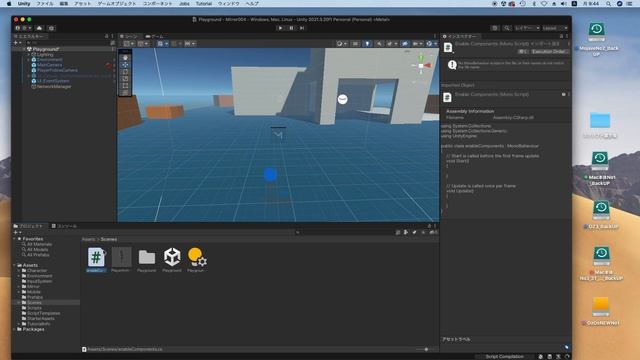Open the Layout dropdown
The width and height of the screenshot is (640, 360).
[555, 28]
